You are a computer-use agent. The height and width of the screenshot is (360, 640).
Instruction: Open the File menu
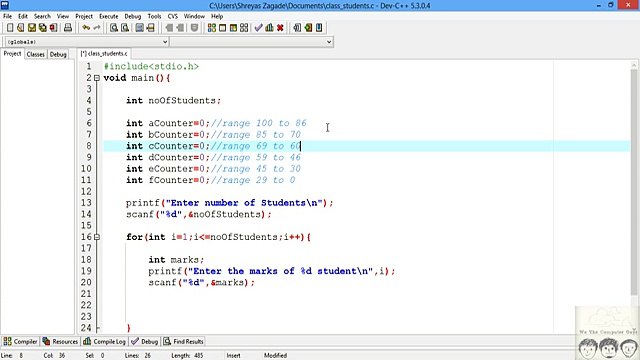pyautogui.click(x=7, y=16)
